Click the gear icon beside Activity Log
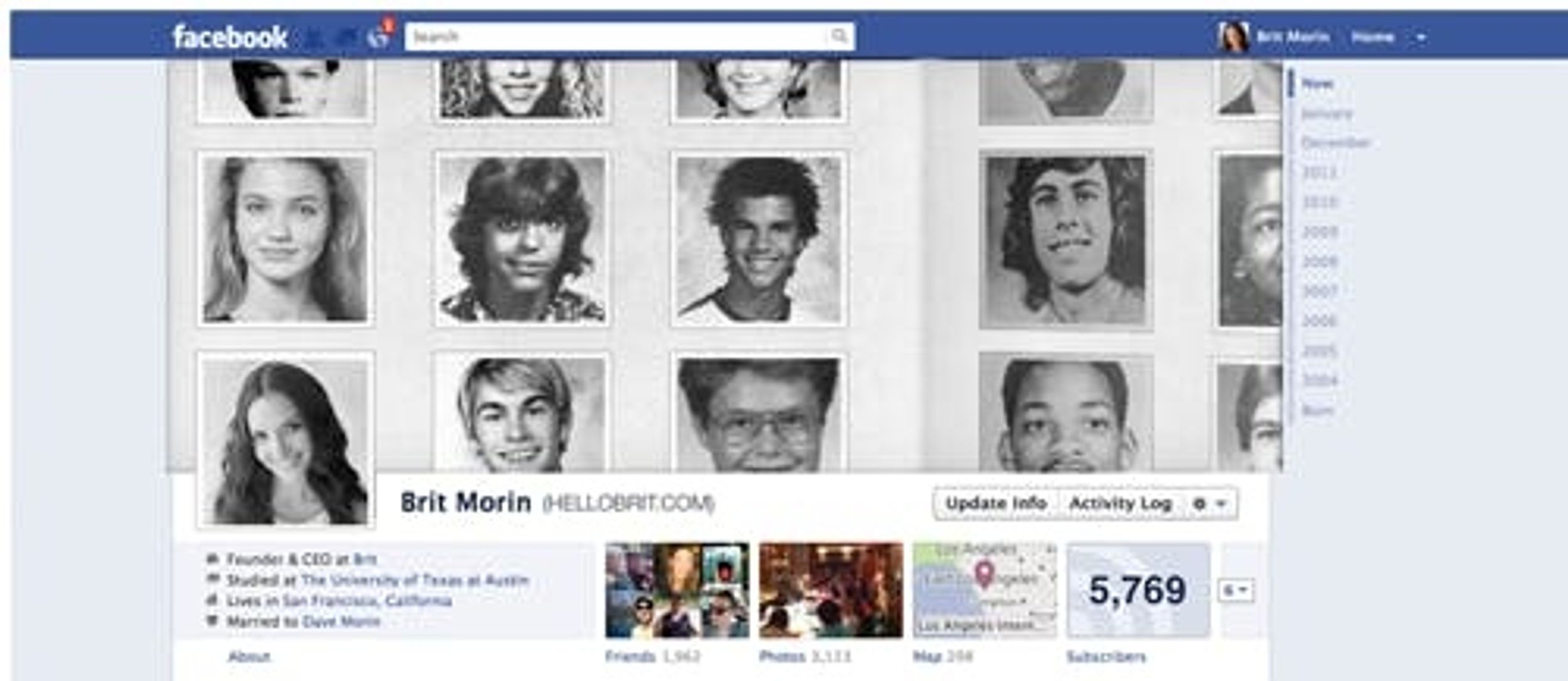1568x681 pixels. point(1199,503)
